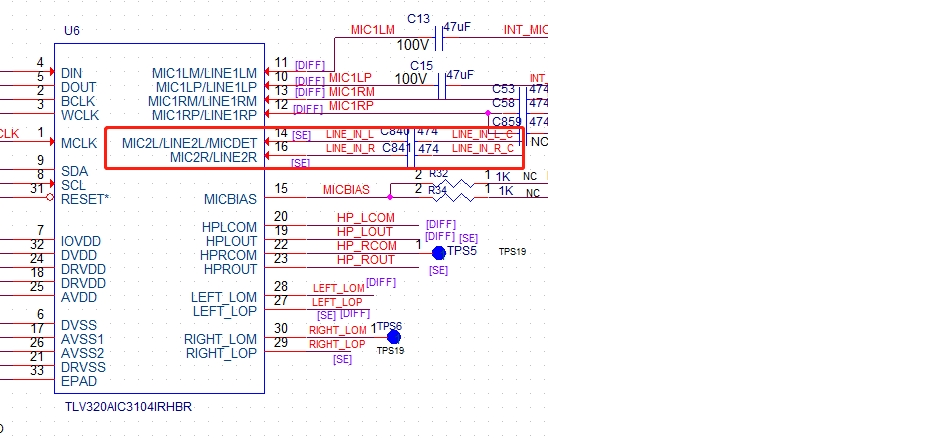926x438 pixels.
Task: Select the red HP_RCOM net label
Action: point(367,246)
